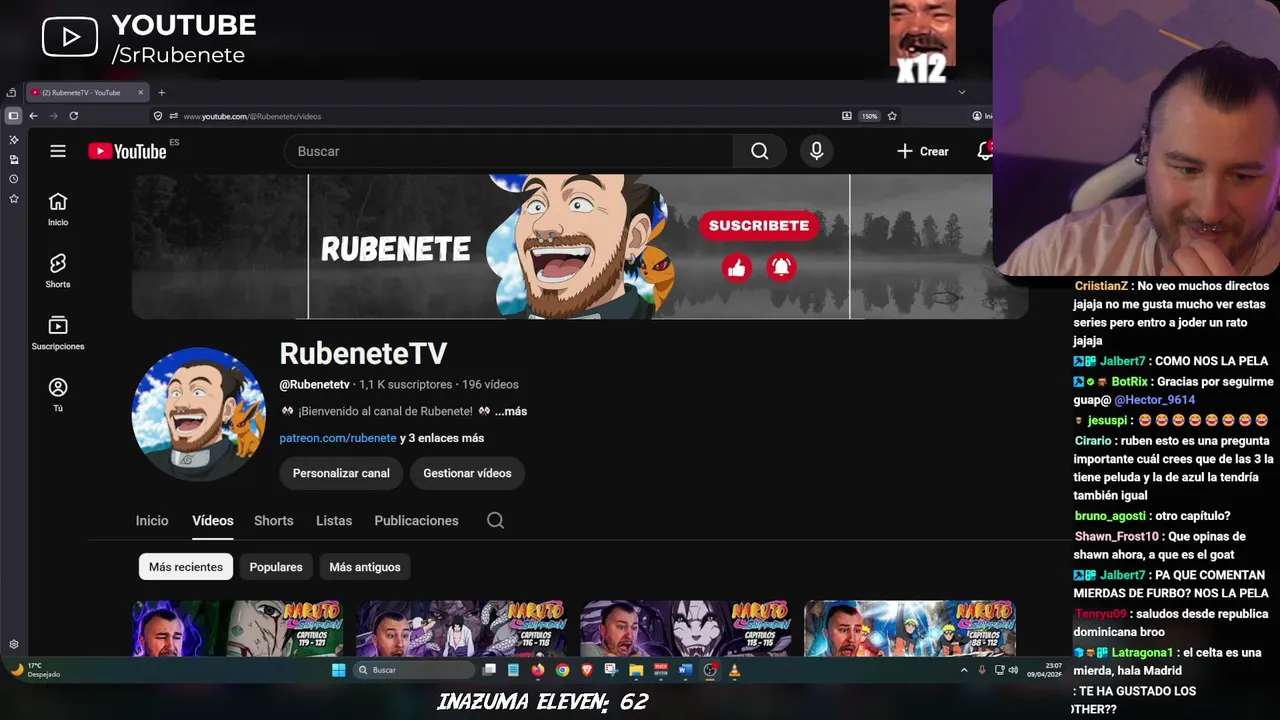The height and width of the screenshot is (720, 1280).
Task: Expand the channel description with ...más
Action: (x=511, y=411)
